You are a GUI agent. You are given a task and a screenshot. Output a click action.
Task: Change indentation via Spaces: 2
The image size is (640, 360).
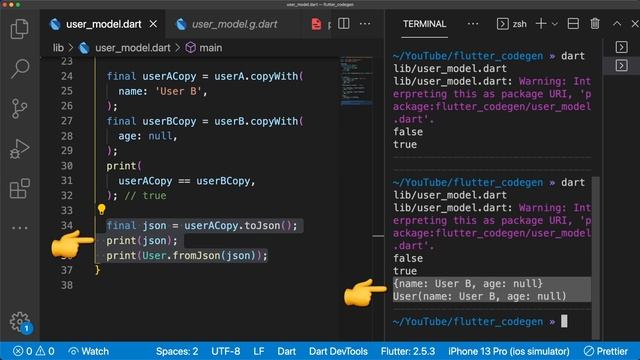(x=177, y=351)
